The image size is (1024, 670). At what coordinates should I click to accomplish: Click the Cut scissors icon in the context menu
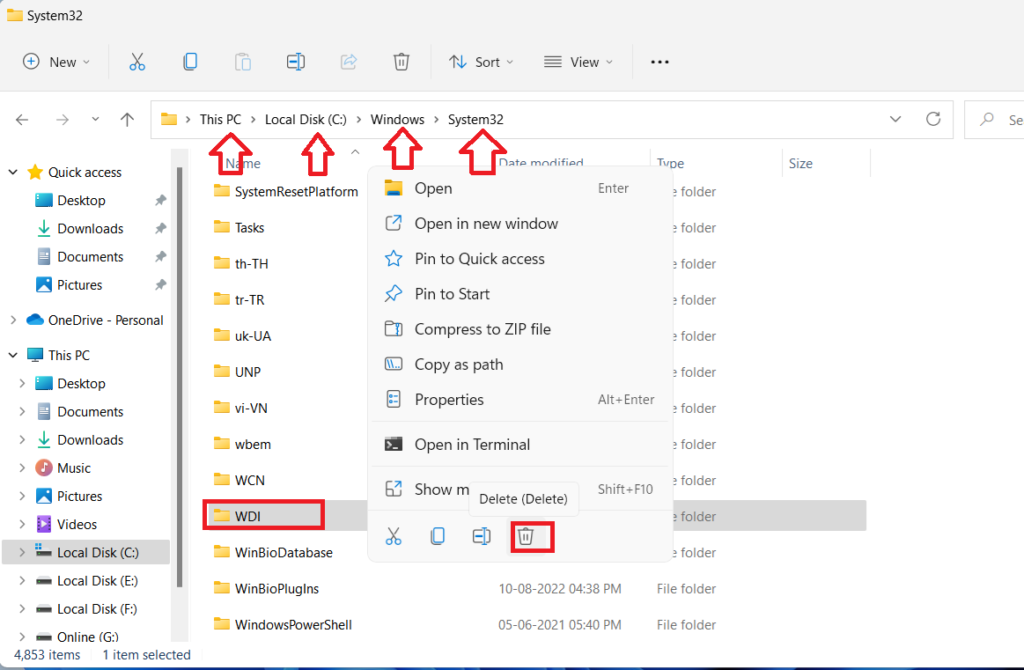tap(393, 537)
